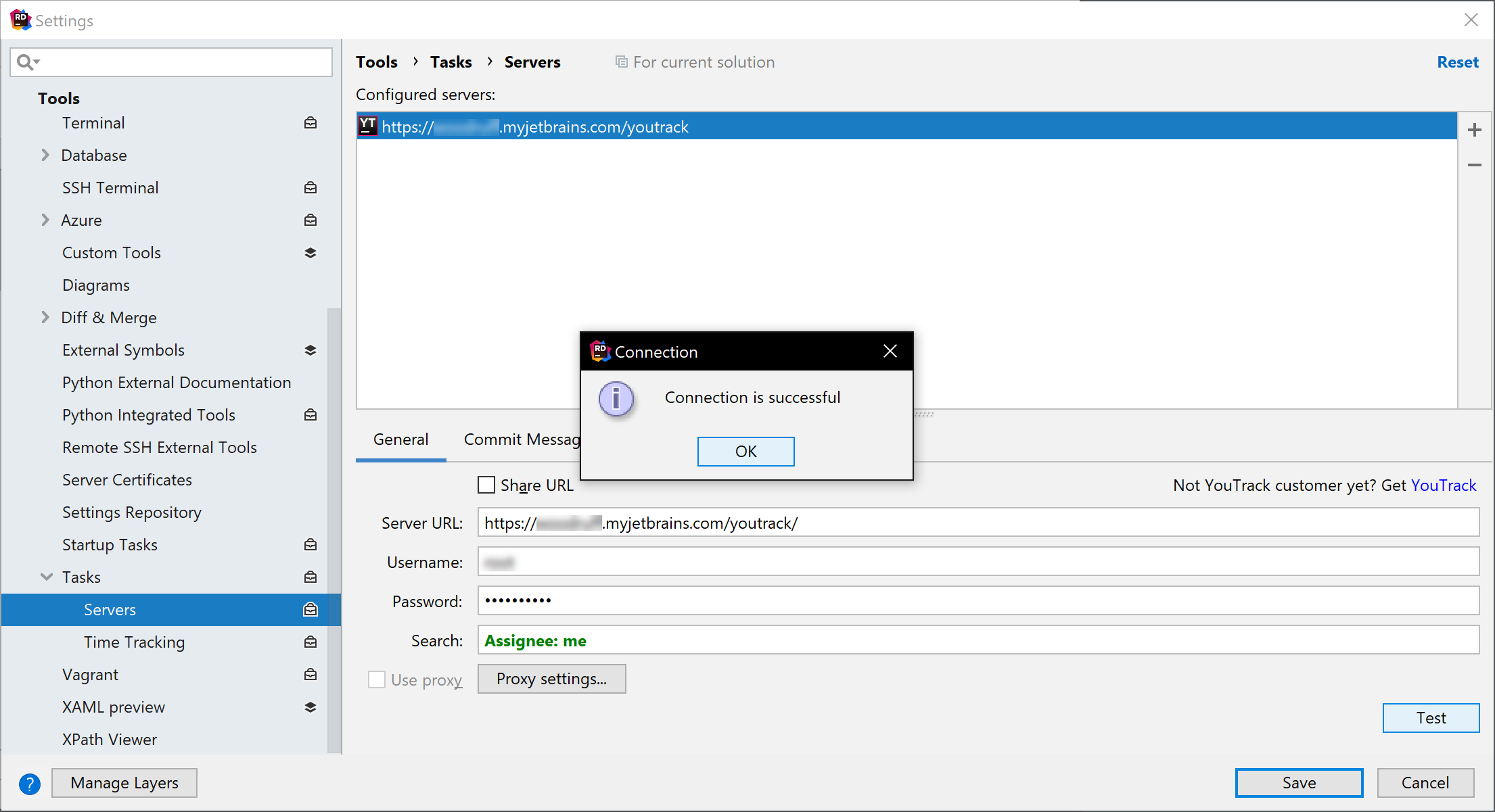Switch to the General tab

pyautogui.click(x=401, y=440)
